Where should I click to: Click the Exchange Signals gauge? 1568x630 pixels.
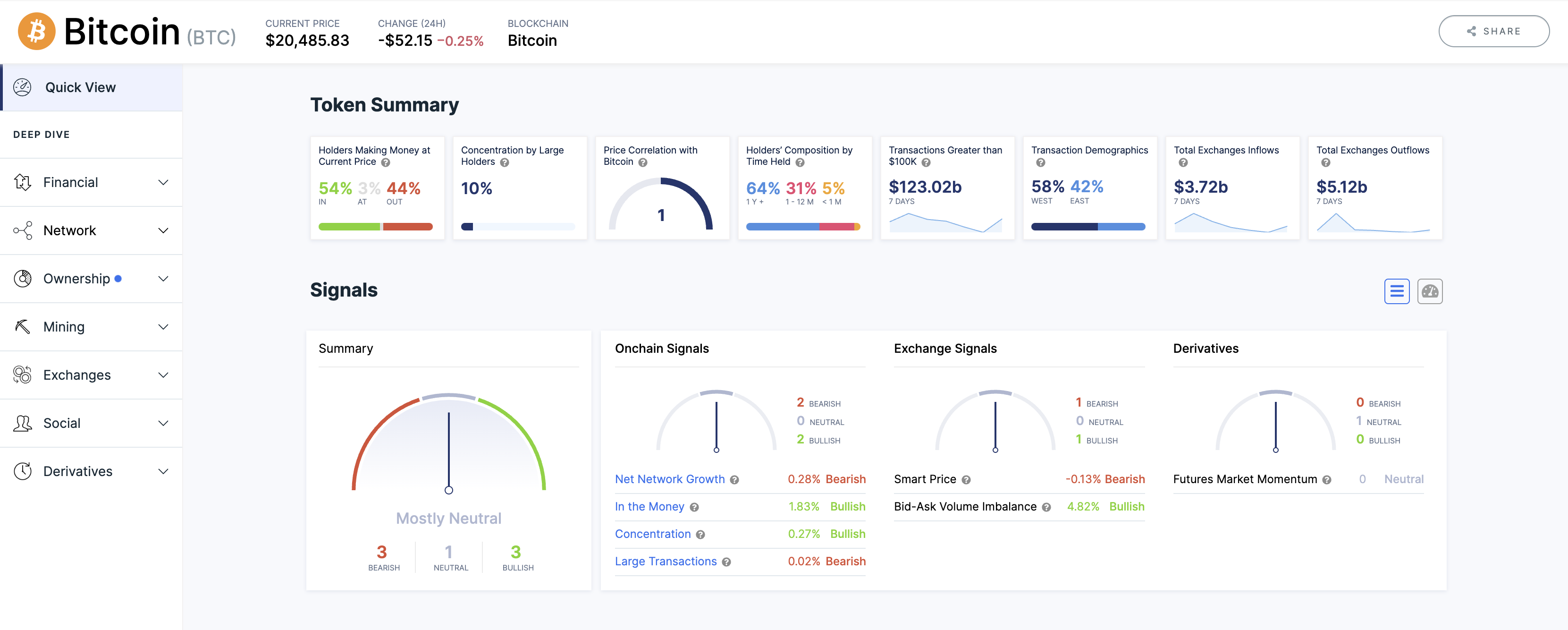coord(995,421)
